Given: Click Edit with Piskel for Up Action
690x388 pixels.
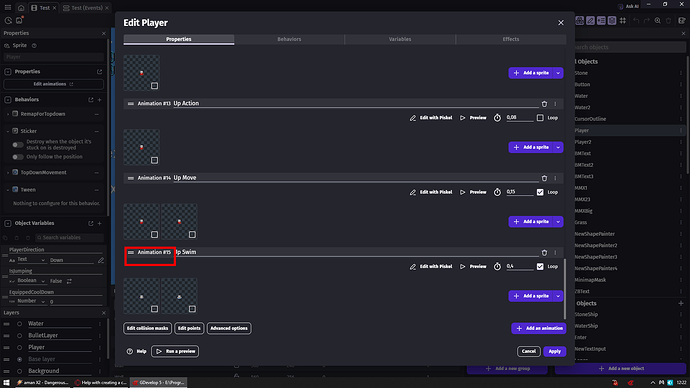Looking at the screenshot, I should click(x=431, y=118).
